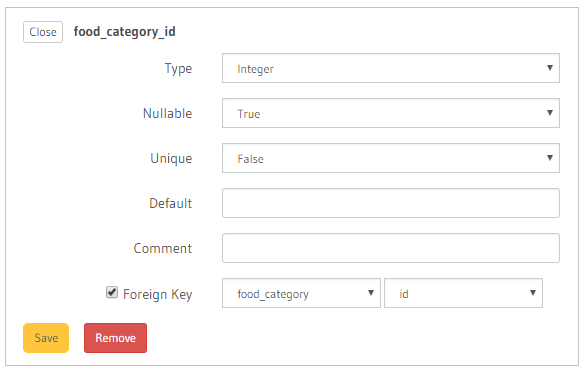Click the Type dropdown arrow icon
The image size is (584, 373).
pos(550,68)
